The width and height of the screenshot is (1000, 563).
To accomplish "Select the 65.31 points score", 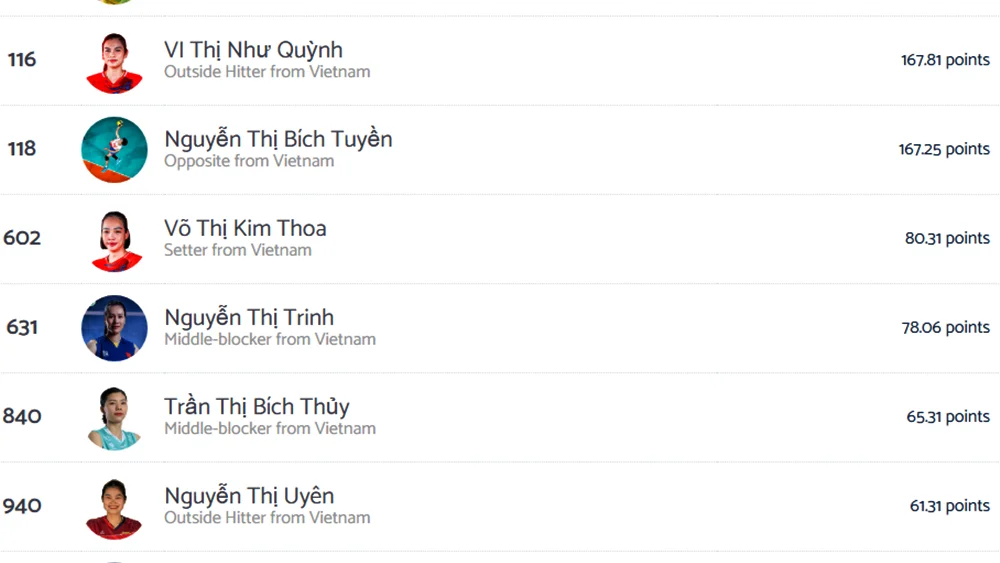I will coord(948,417).
